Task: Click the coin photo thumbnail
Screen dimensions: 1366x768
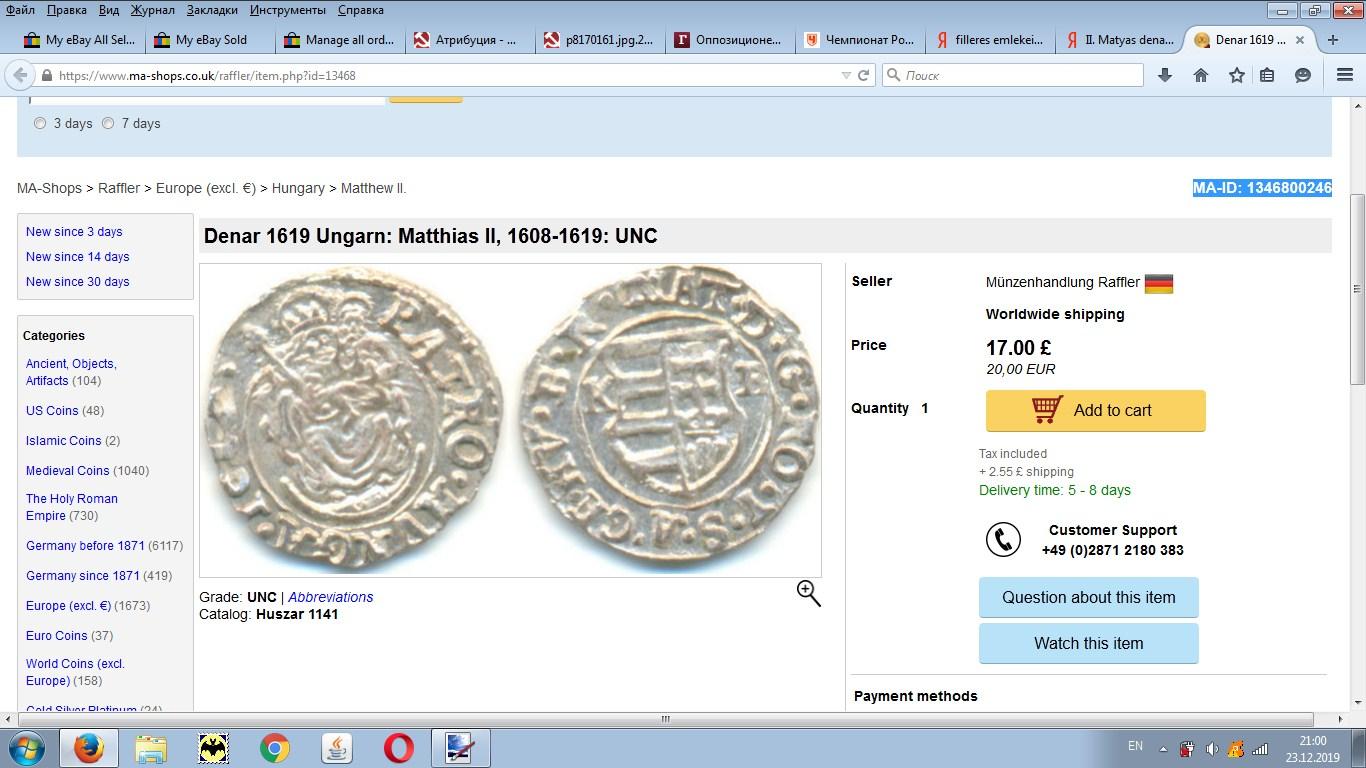Action: (510, 420)
